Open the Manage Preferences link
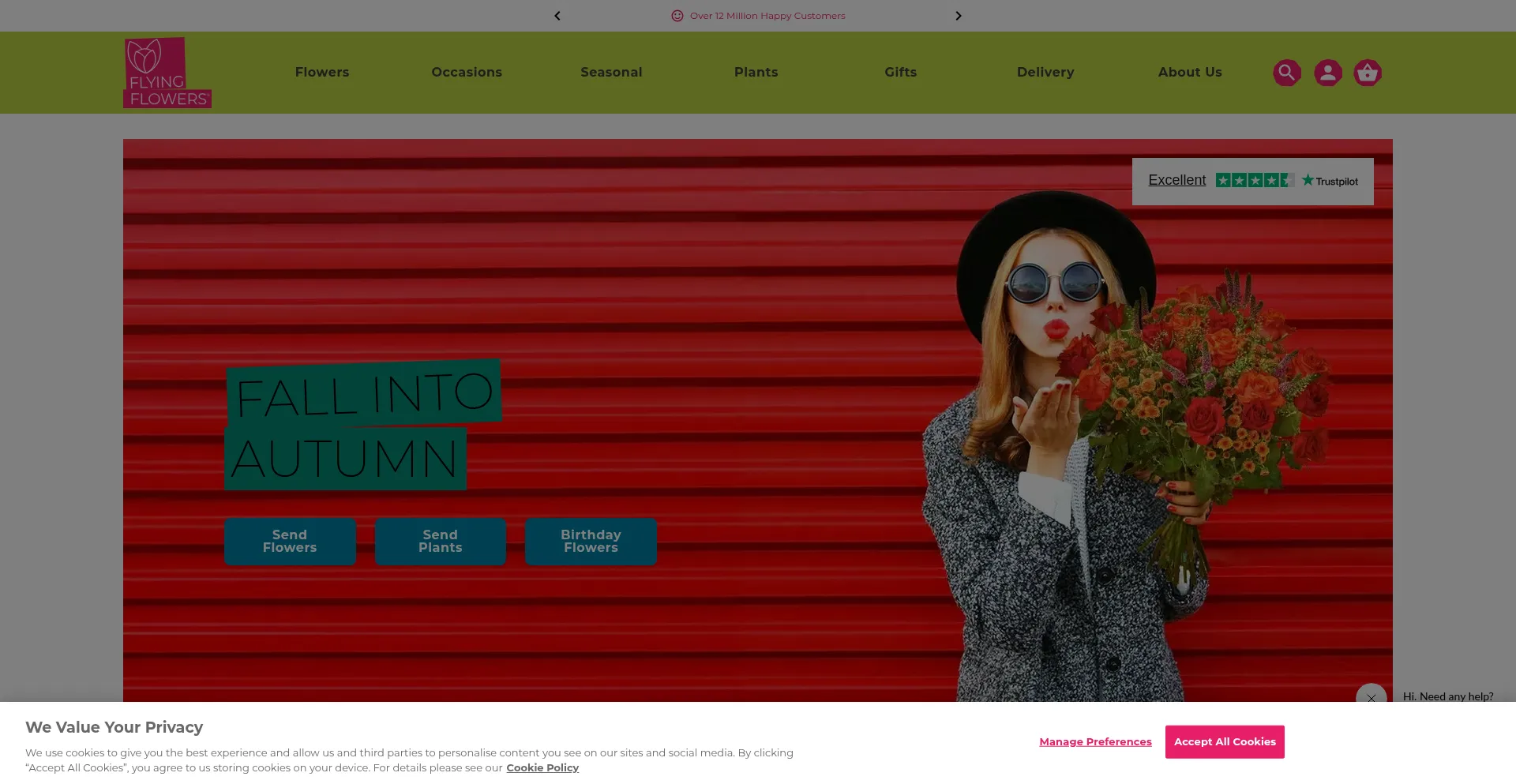1516x784 pixels. [1095, 742]
